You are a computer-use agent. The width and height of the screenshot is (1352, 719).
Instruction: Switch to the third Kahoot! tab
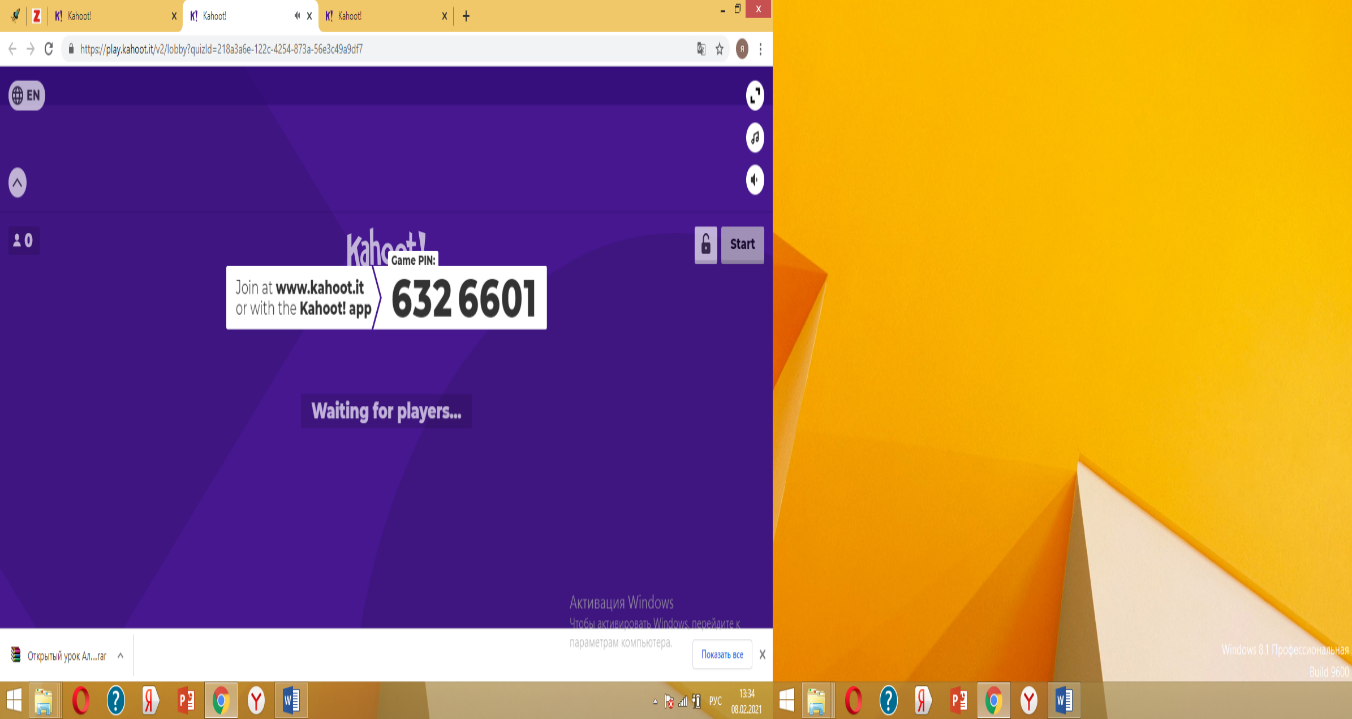point(385,16)
